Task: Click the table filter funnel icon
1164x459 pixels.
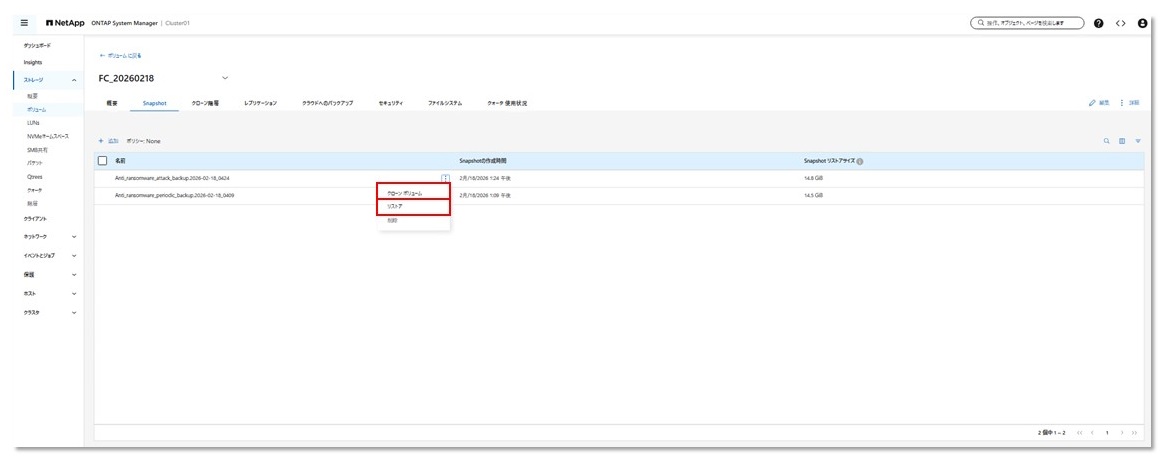Action: pos(1138,141)
